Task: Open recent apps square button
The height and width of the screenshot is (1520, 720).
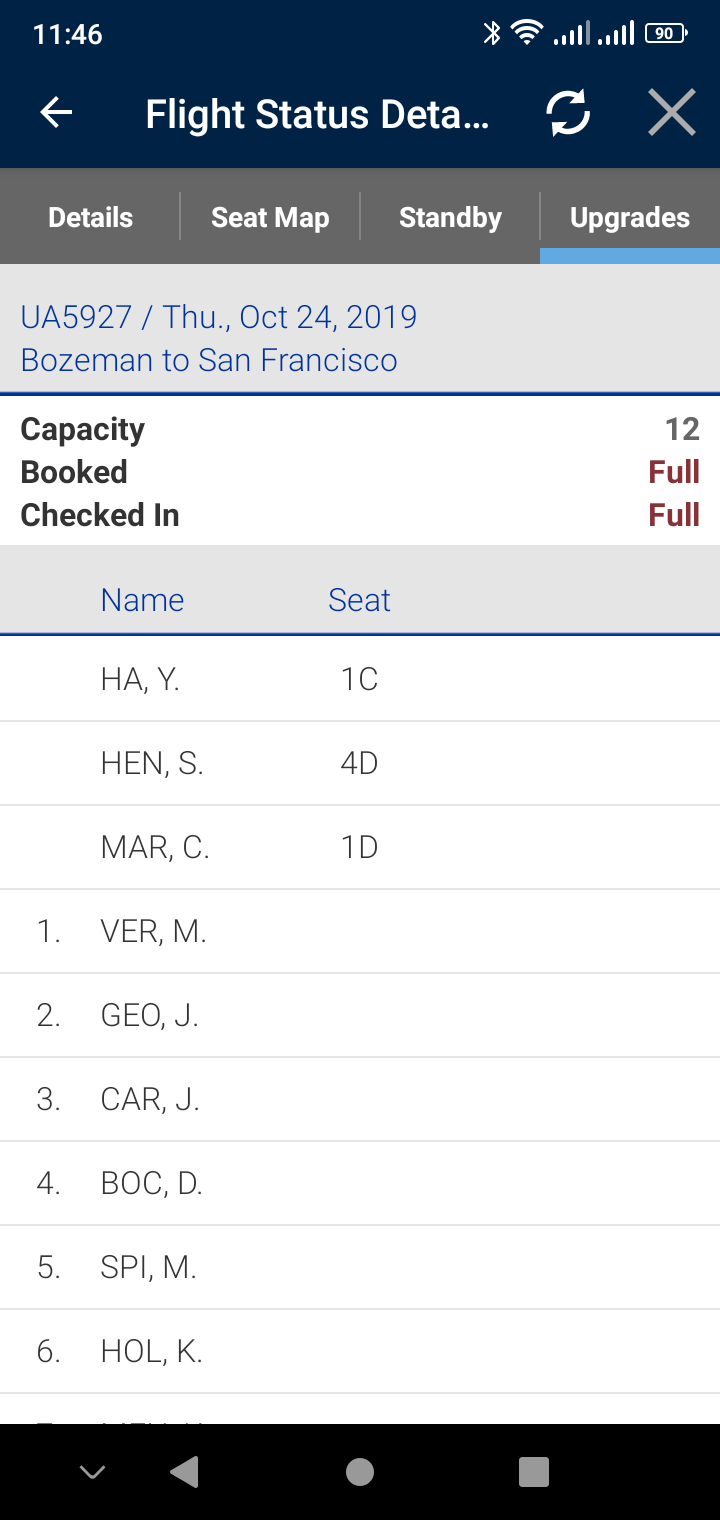Action: click(534, 1471)
